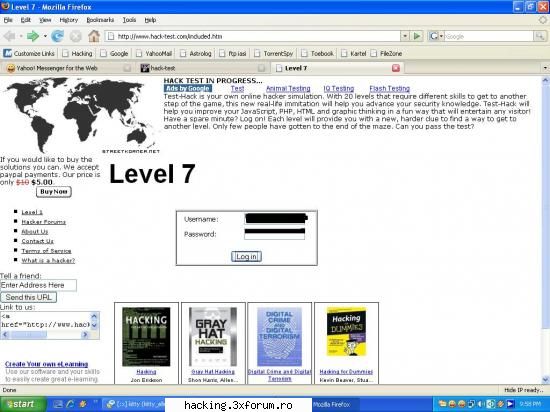
Task: Click the Buy Now button
Action: pyautogui.click(x=54, y=191)
